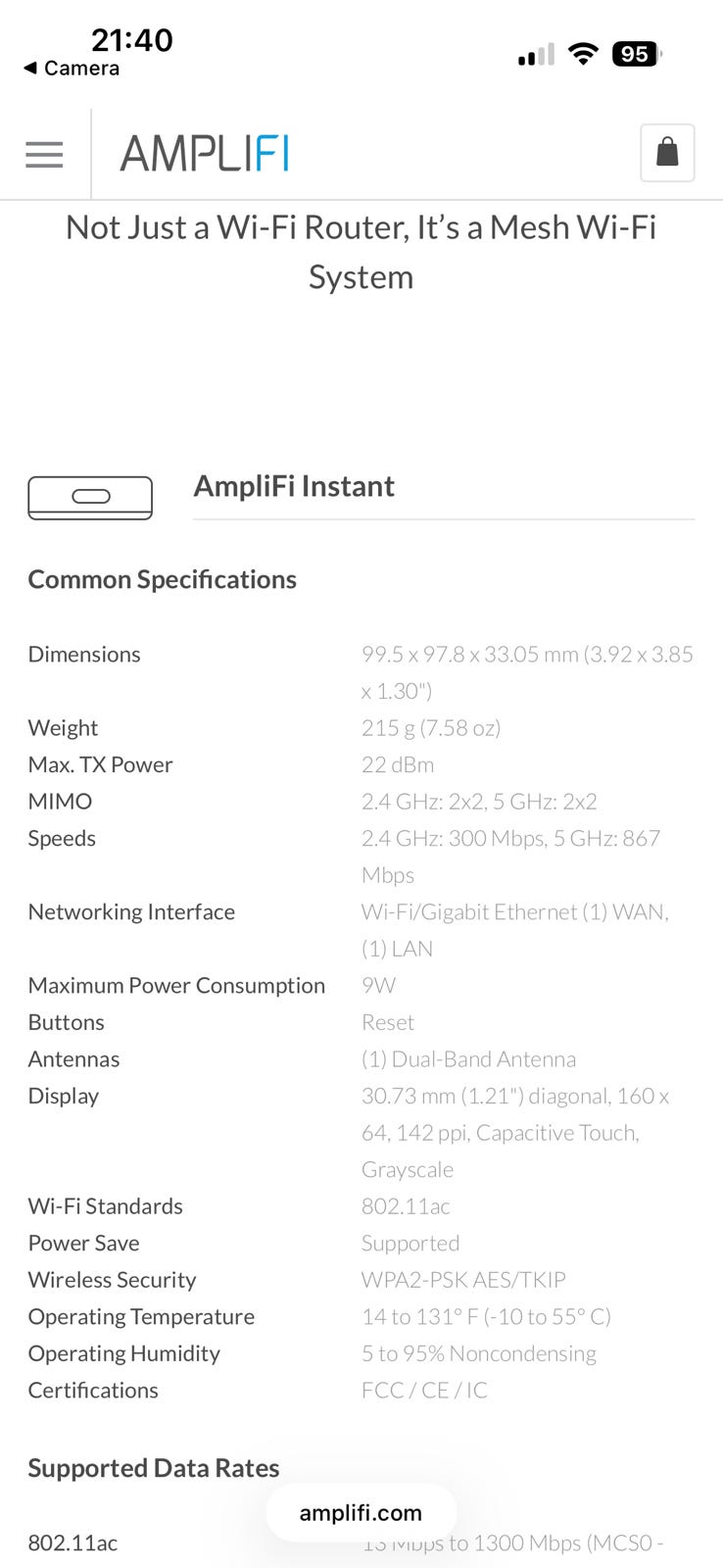Image resolution: width=723 pixels, height=1568 pixels.
Task: Tap the amplifi.com address pill
Action: [x=361, y=1513]
